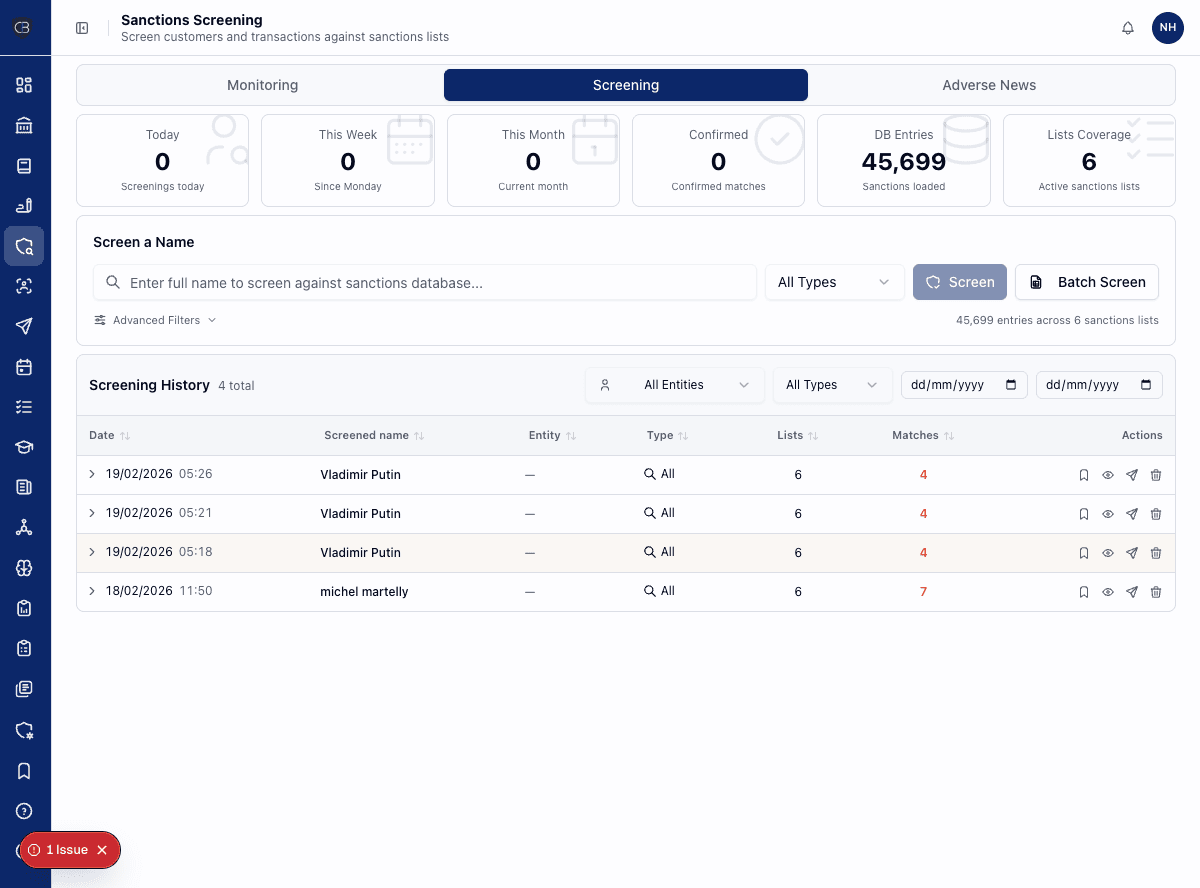
Task: Bookmark the 05:21 Vladimir Putin screening
Action: tap(1084, 514)
